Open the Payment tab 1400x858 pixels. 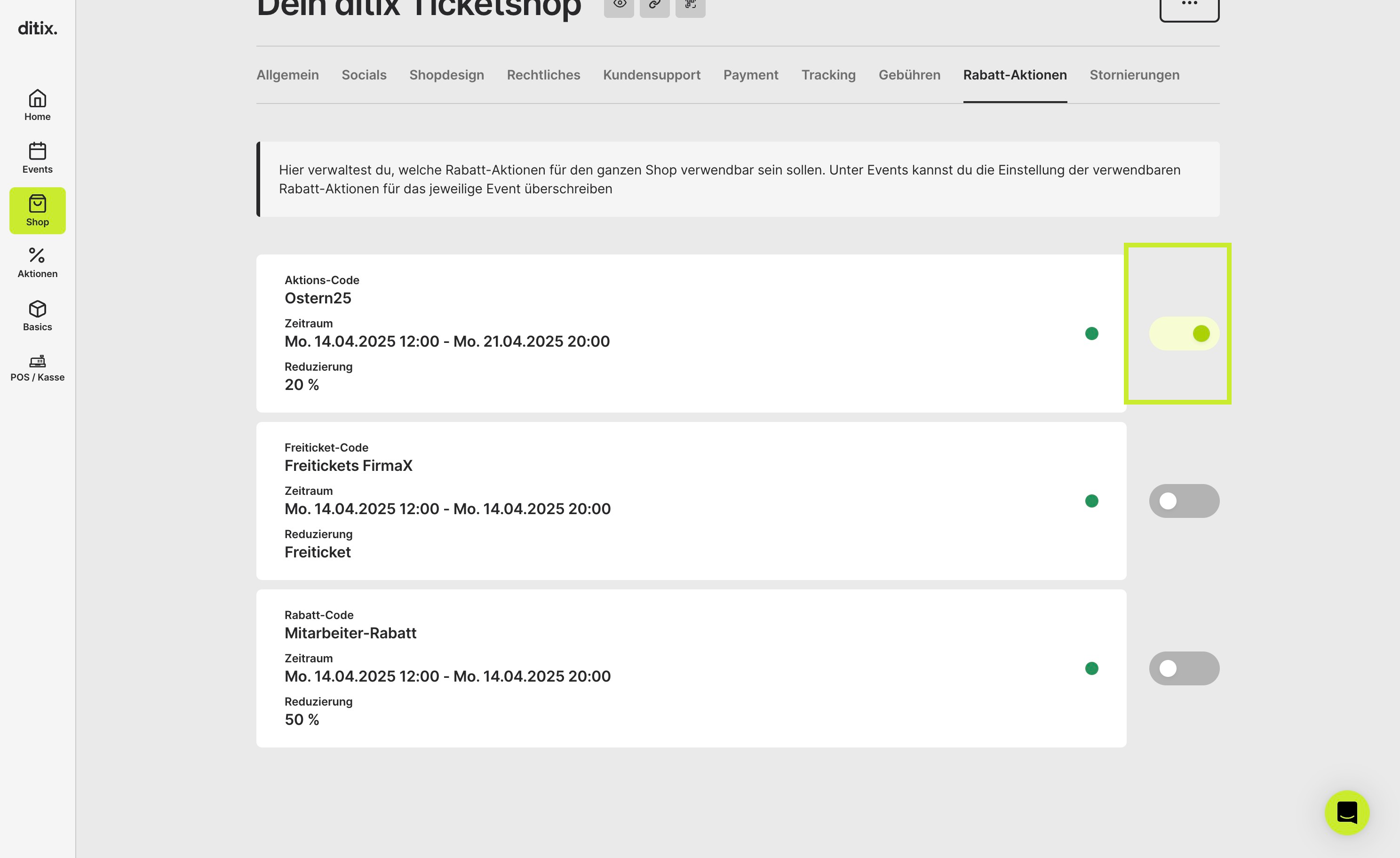point(750,75)
